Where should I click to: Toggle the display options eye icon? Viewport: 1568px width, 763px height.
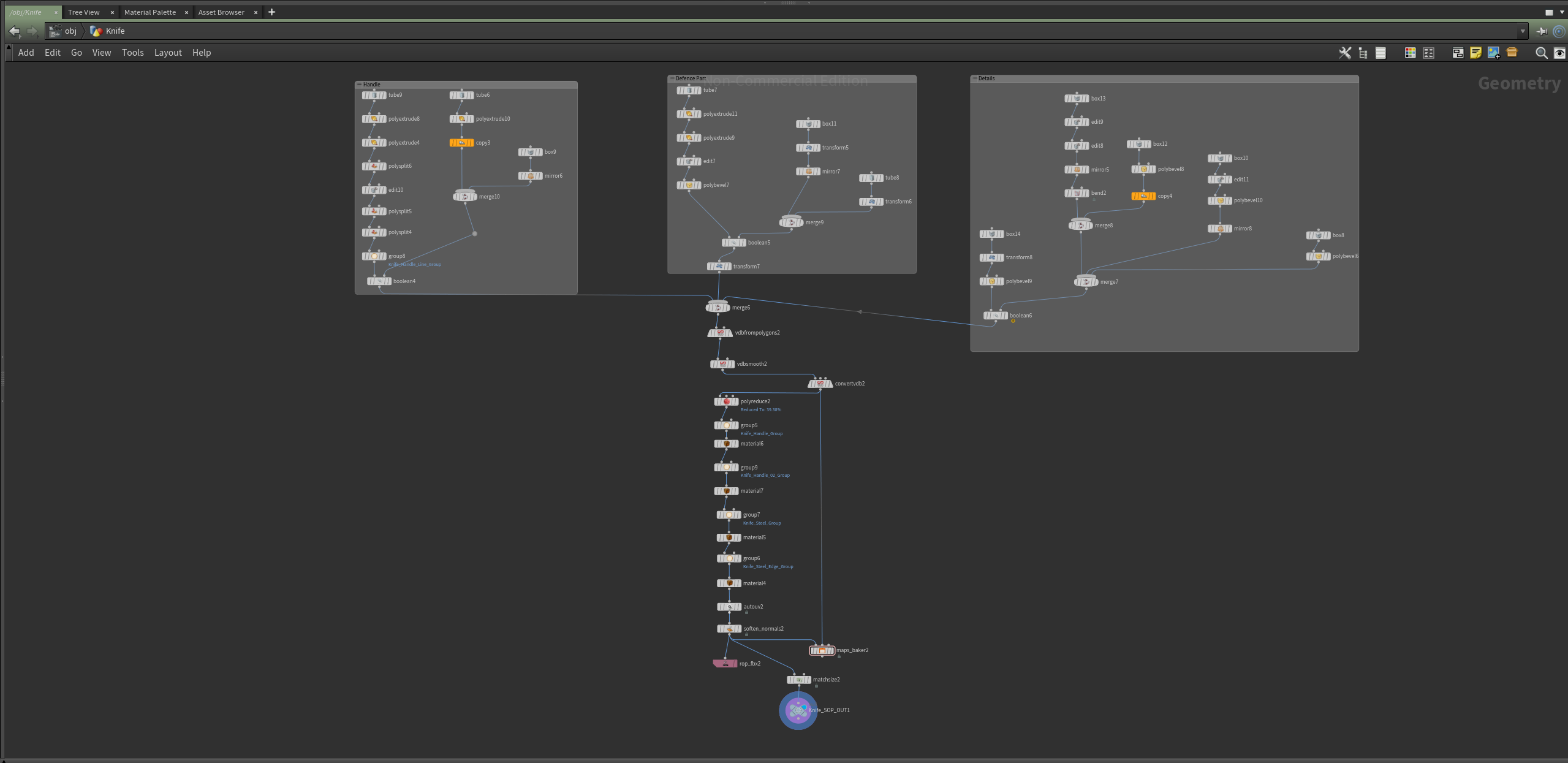tap(1559, 53)
